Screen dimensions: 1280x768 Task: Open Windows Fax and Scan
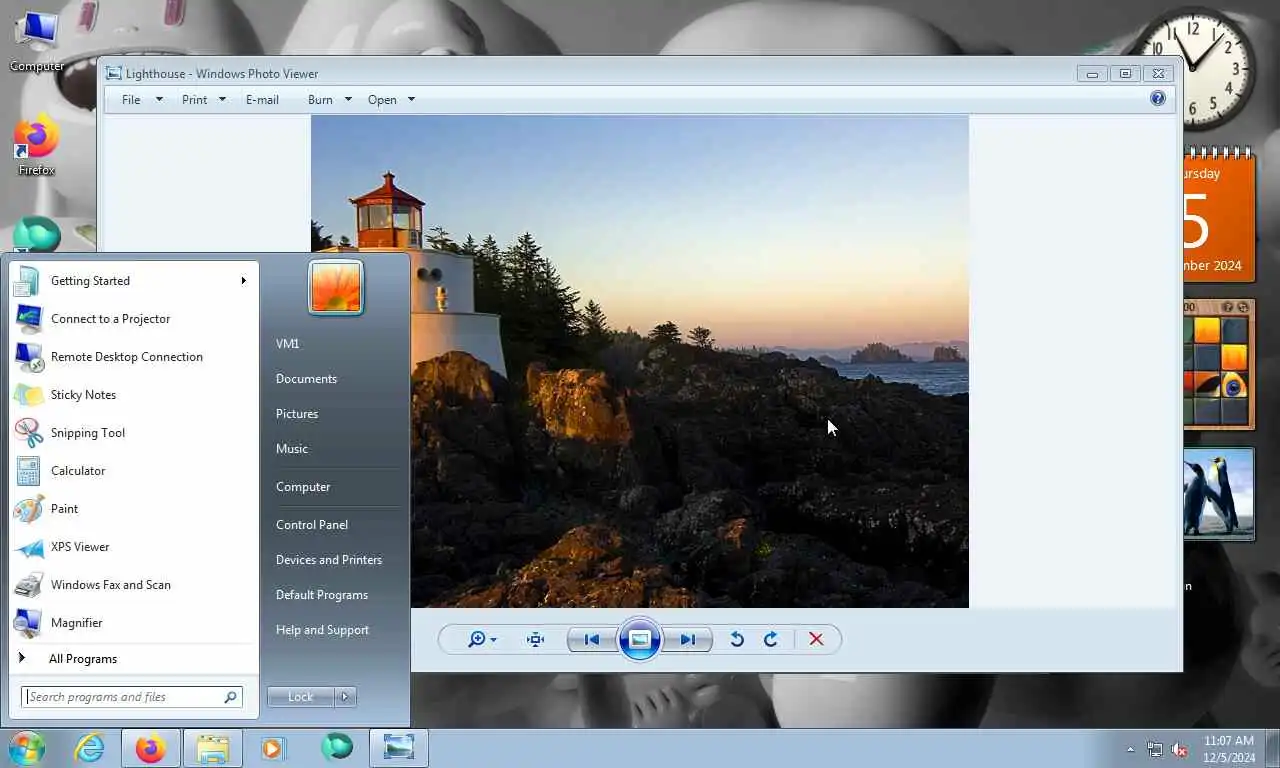134,585
